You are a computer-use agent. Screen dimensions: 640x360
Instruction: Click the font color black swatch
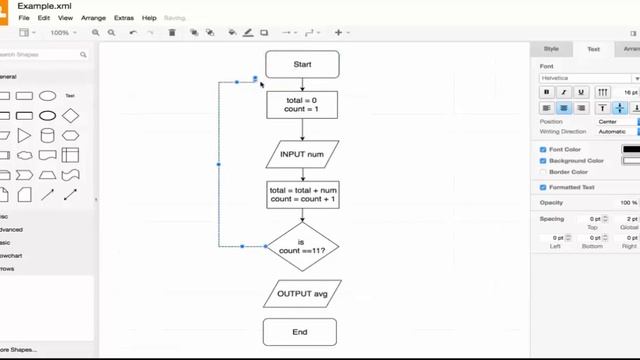pyautogui.click(x=631, y=149)
